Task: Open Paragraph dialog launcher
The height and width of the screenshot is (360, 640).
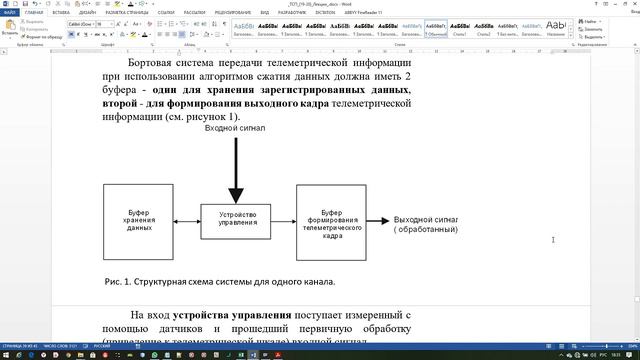Action: [x=227, y=45]
